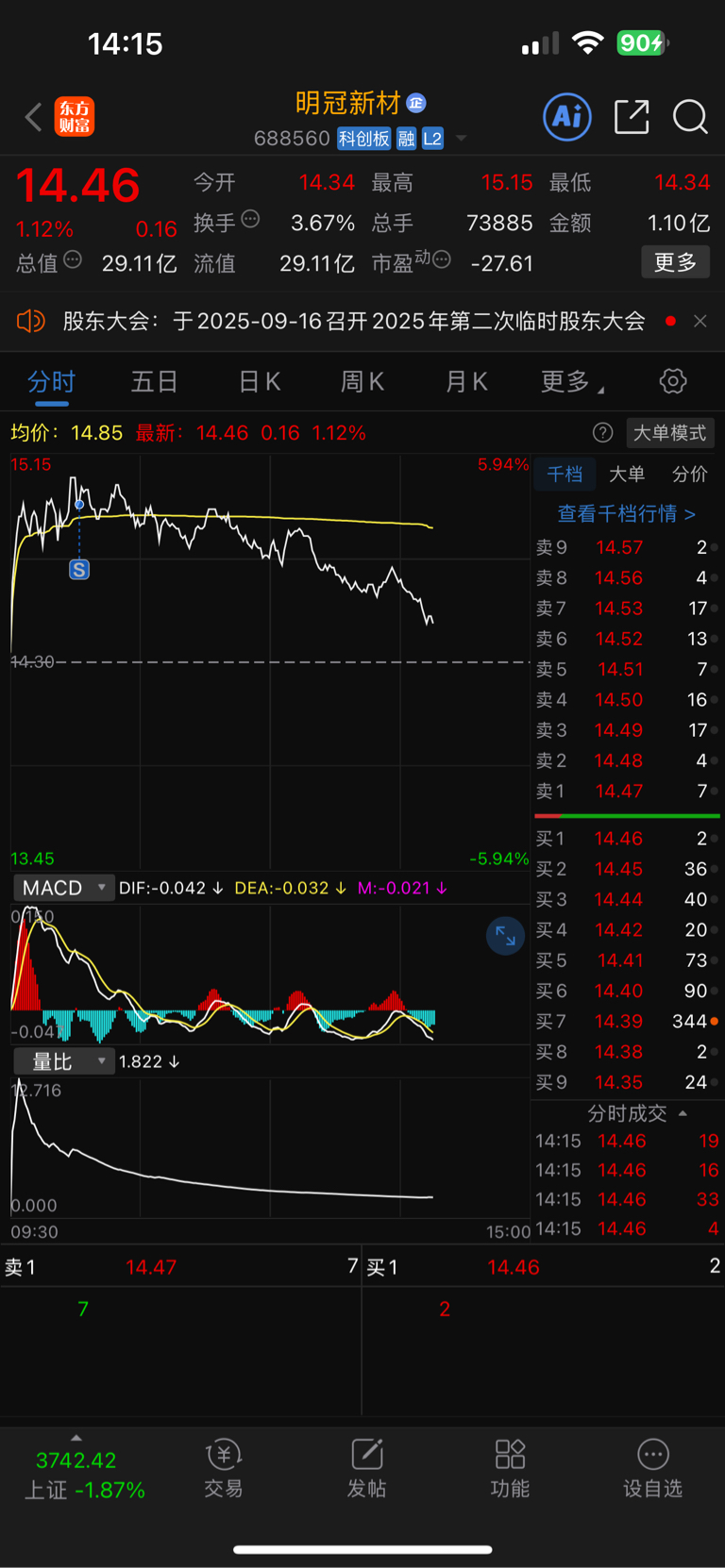The image size is (725, 1568).
Task: Tap the 买9 14.35 row
Action: (626, 1082)
